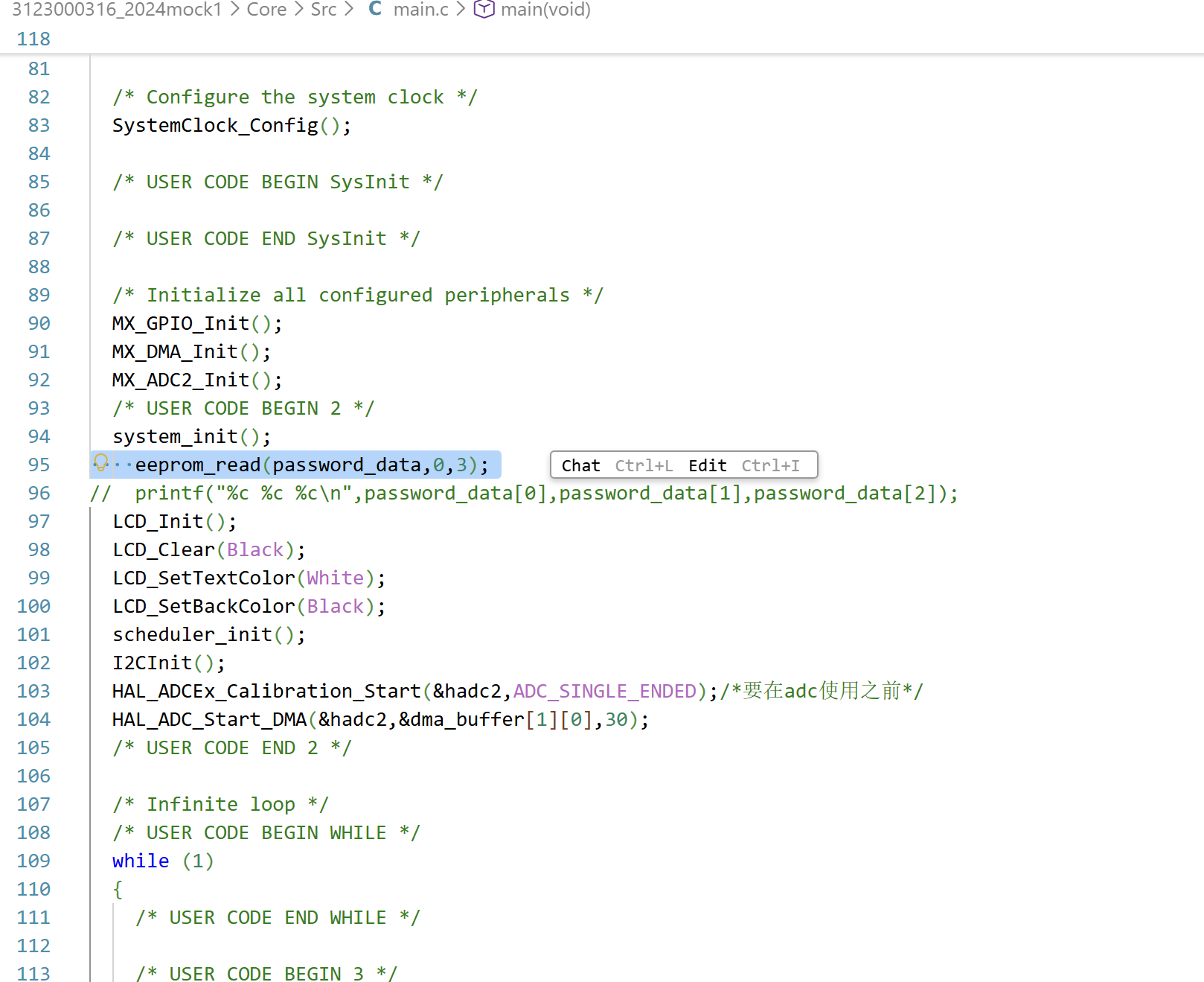Click the lightbulb code action icon

coord(101,463)
